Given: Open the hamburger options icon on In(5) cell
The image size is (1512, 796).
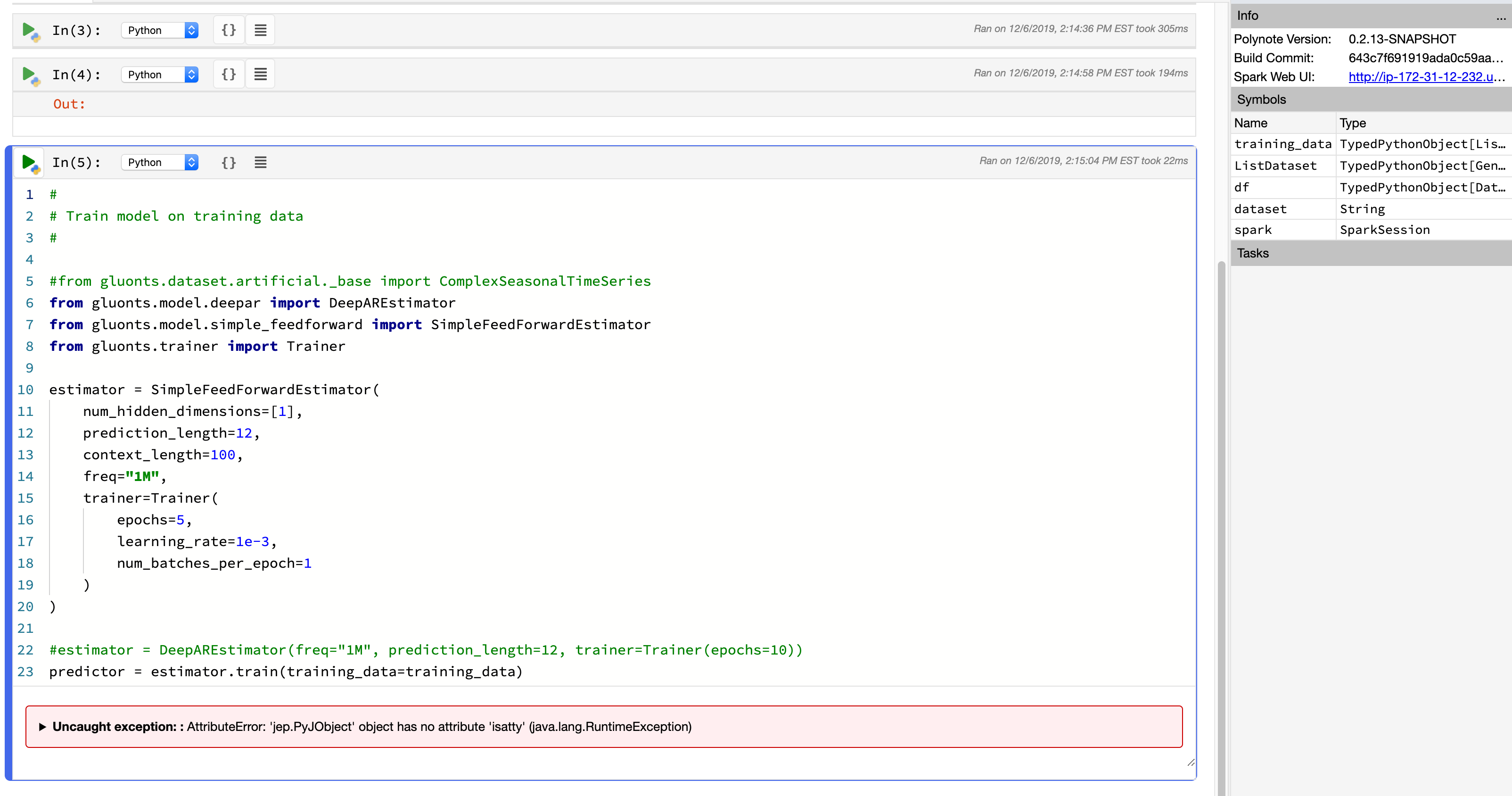Looking at the screenshot, I should click(x=260, y=163).
